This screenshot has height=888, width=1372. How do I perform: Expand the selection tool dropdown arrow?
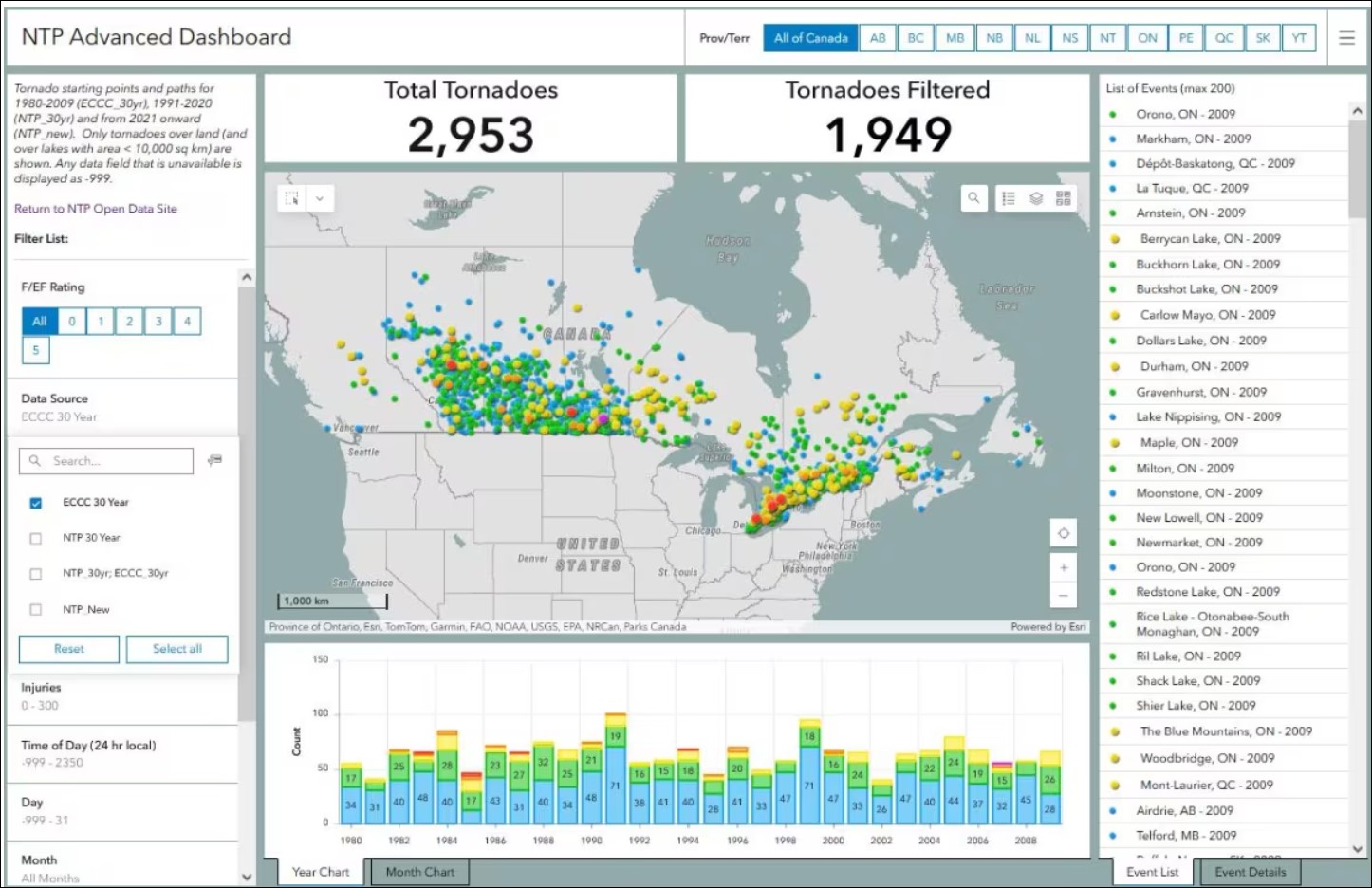point(320,198)
